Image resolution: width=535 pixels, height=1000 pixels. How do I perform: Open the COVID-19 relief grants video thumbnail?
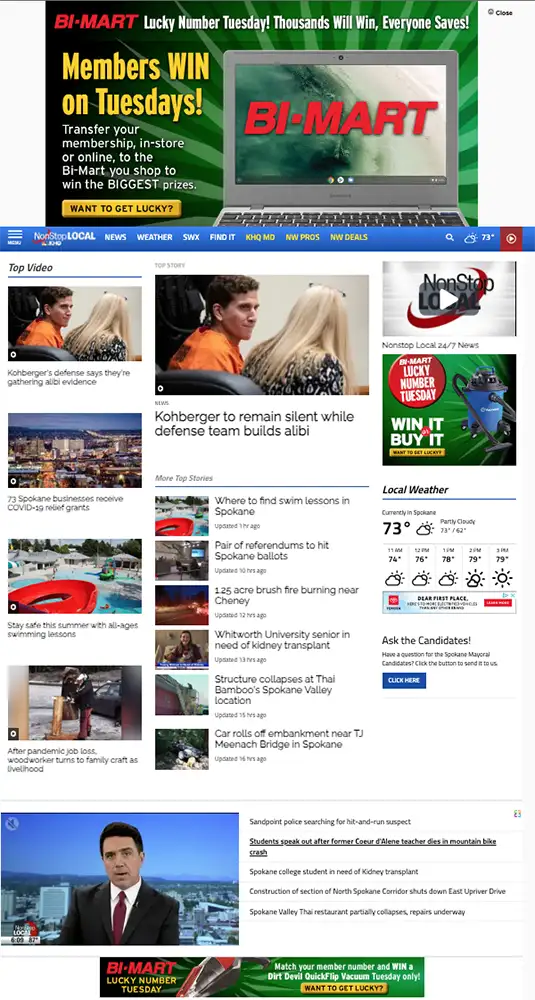click(x=75, y=450)
